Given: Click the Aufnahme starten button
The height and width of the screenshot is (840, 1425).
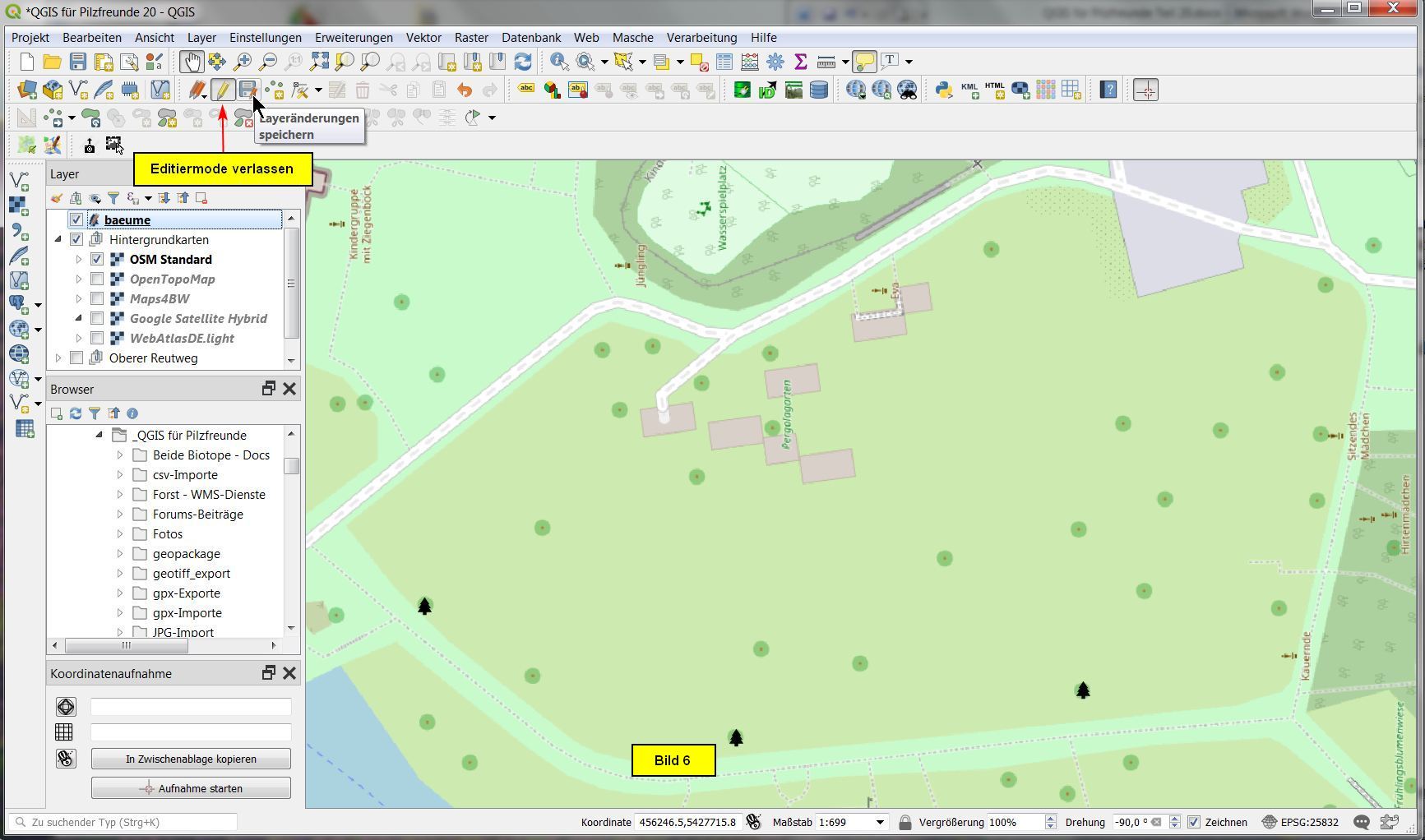Looking at the screenshot, I should pyautogui.click(x=191, y=788).
